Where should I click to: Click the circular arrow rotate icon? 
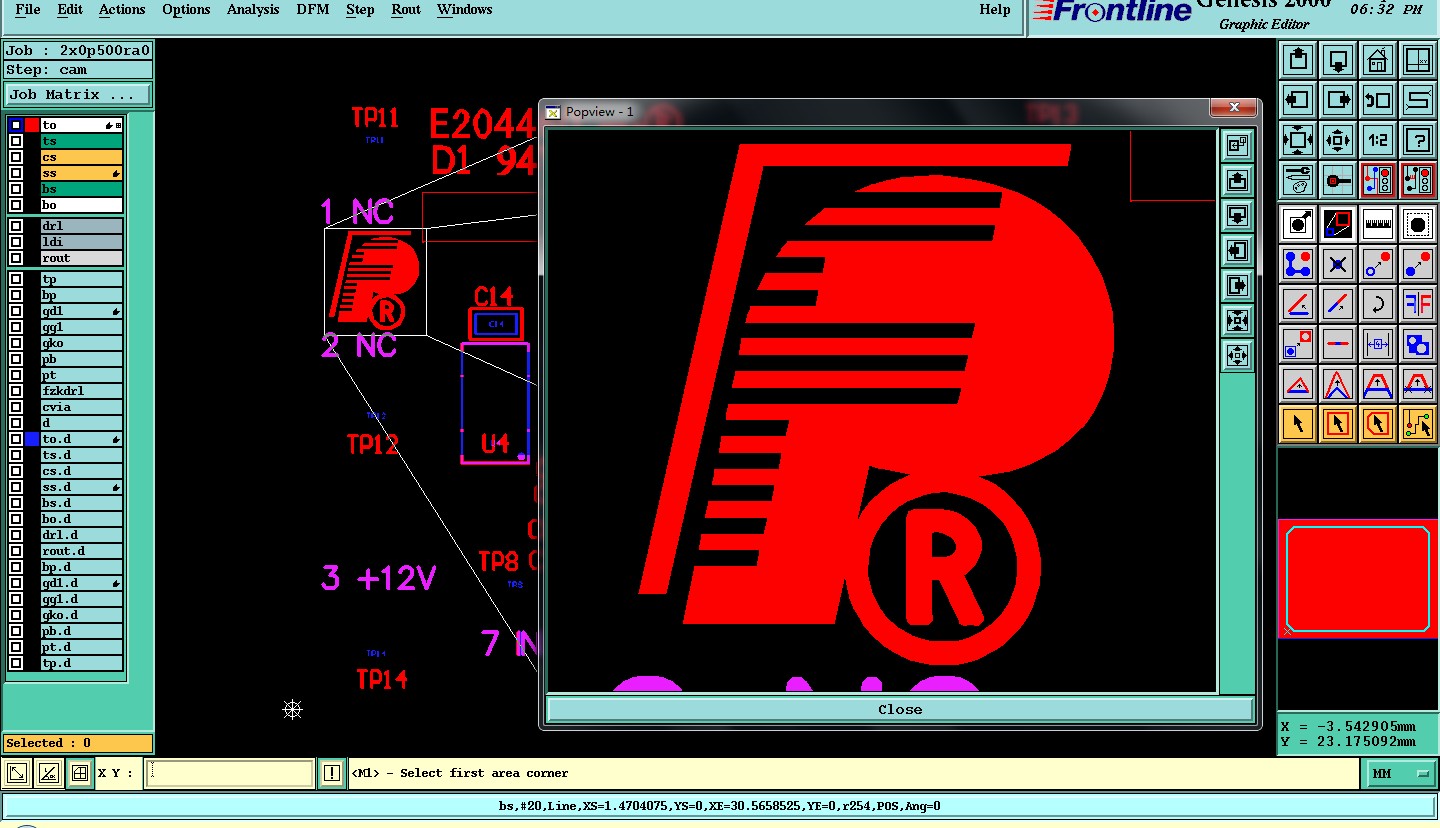(1378, 304)
